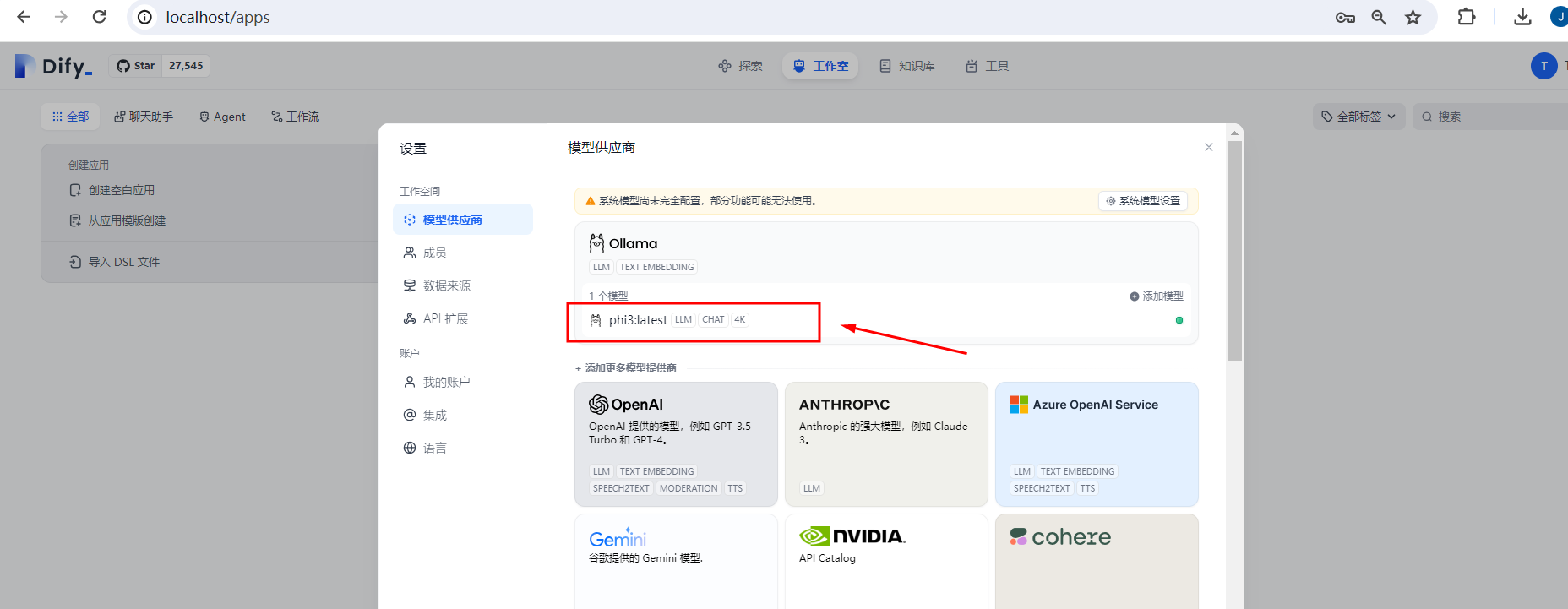Open the GitHub Star button
1568x609 pixels.
(x=135, y=66)
